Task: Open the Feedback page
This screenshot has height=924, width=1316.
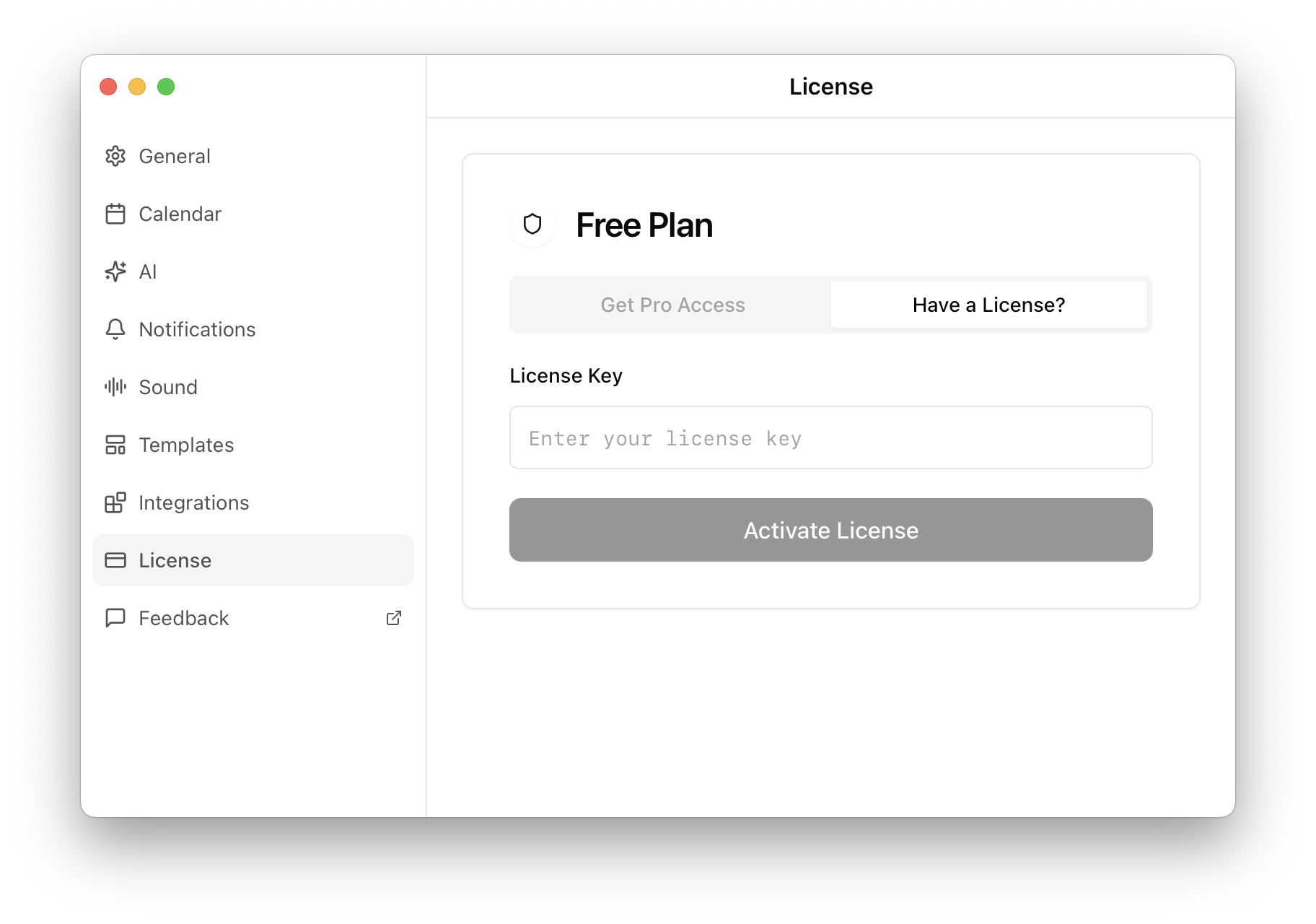Action: [183, 618]
